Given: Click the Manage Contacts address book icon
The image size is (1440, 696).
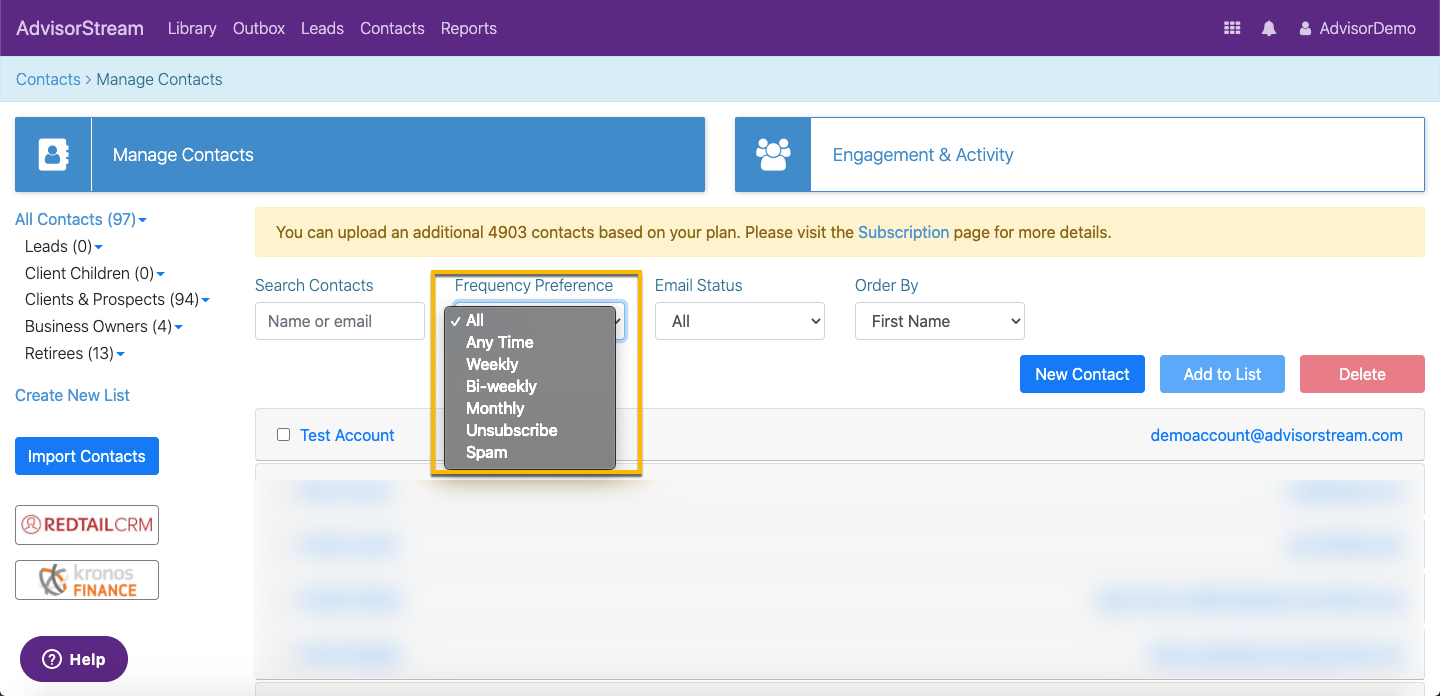Looking at the screenshot, I should point(53,154).
